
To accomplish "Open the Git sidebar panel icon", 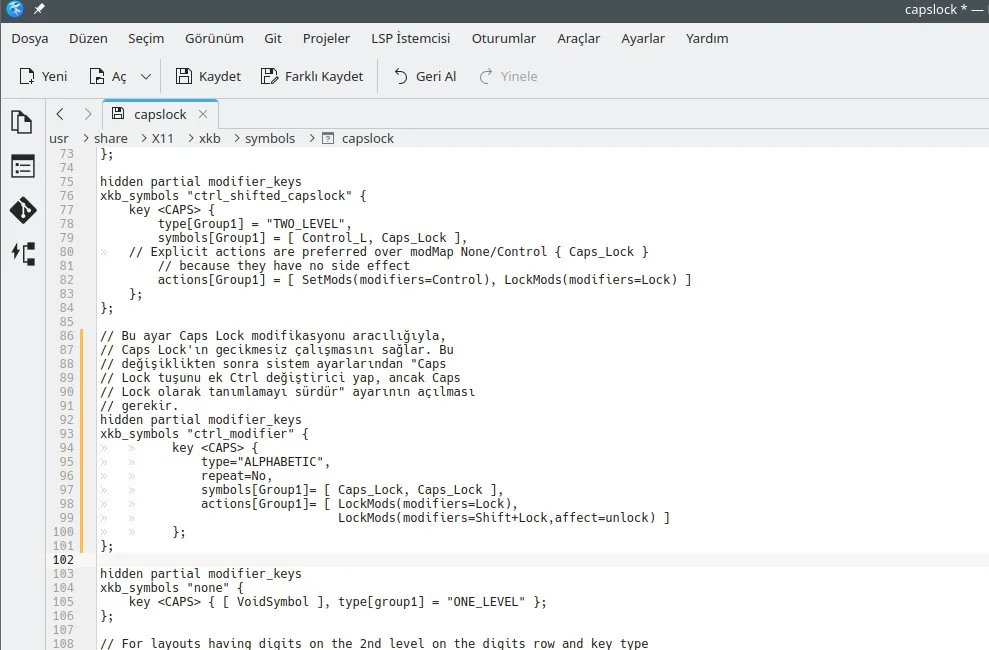I will tap(23, 211).
